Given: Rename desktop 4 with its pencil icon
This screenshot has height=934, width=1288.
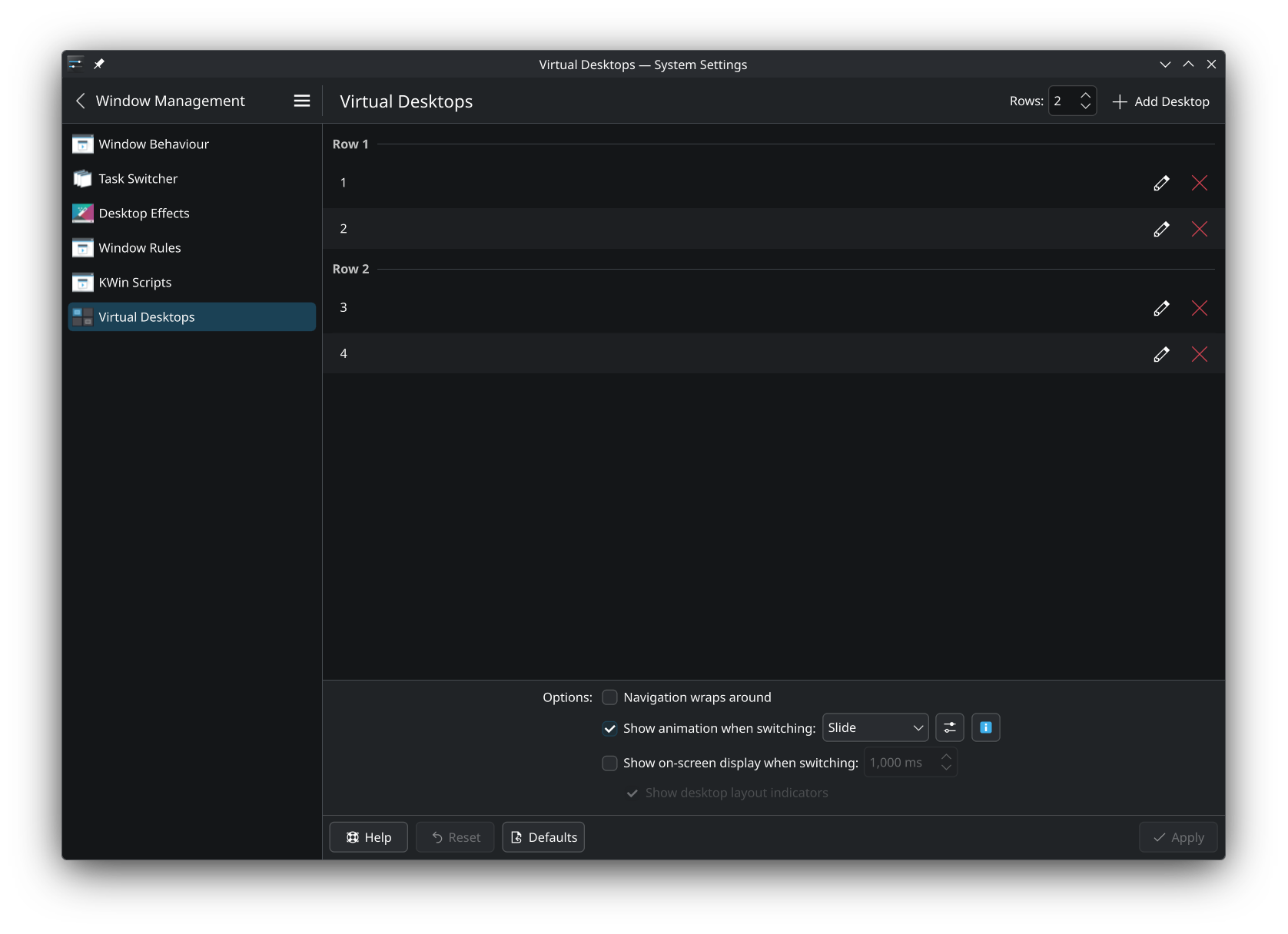Looking at the screenshot, I should [1161, 354].
